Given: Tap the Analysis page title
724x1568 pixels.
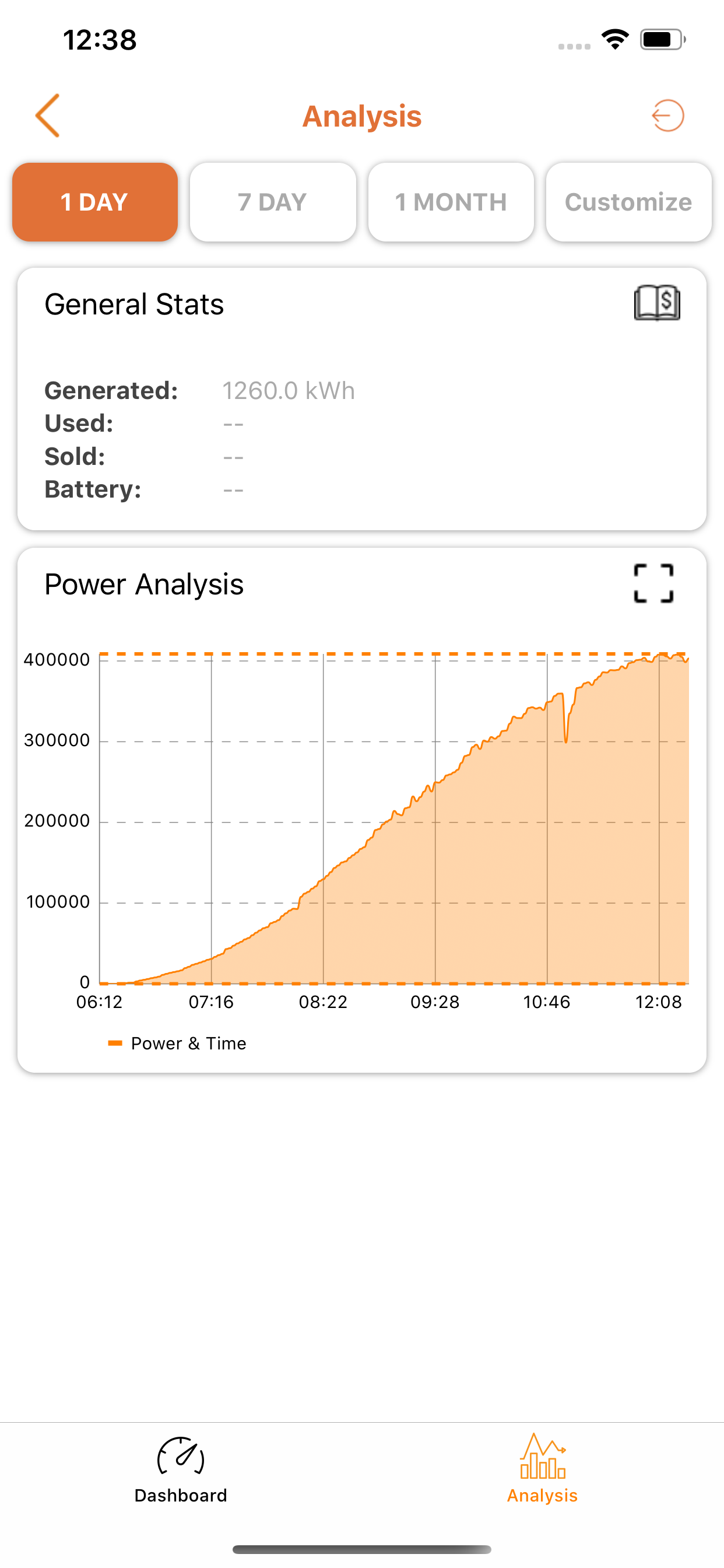Looking at the screenshot, I should (x=362, y=116).
